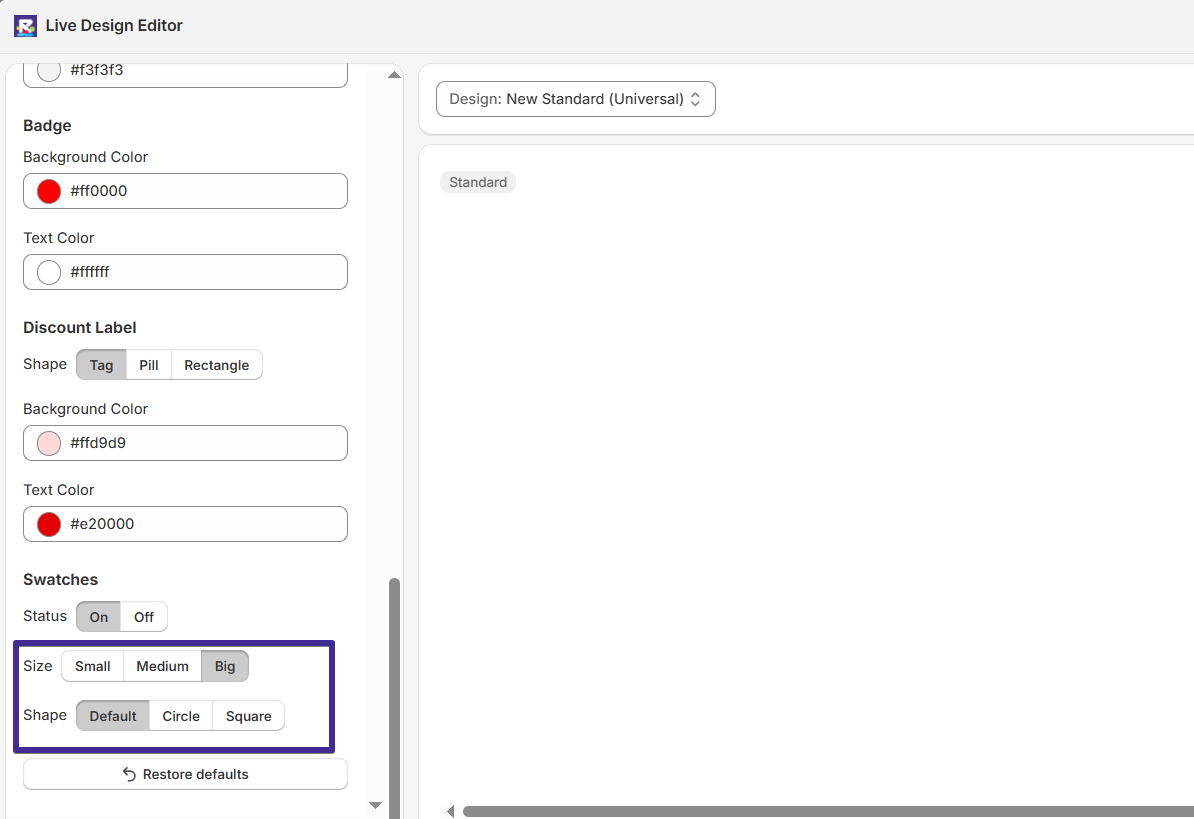Click the #f3f3f3 color field
1194x819 pixels.
[186, 75]
